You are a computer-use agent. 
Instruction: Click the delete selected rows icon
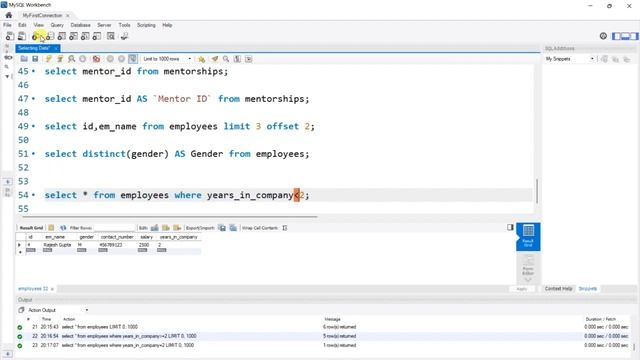[177, 228]
